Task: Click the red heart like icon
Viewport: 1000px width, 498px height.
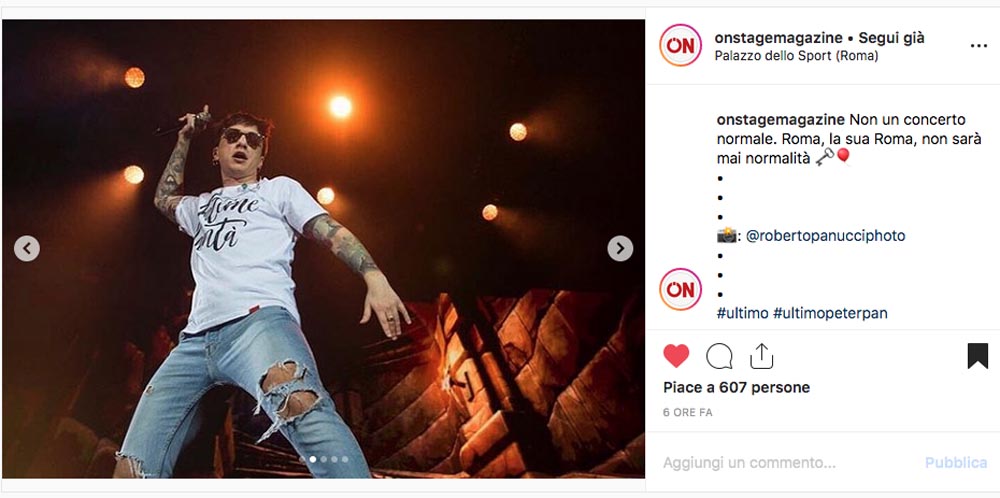Action: [676, 356]
